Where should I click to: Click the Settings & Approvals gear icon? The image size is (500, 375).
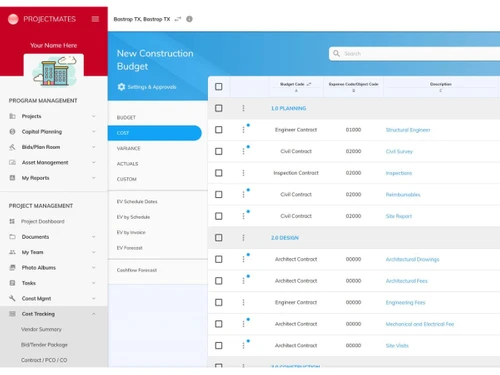tap(121, 87)
